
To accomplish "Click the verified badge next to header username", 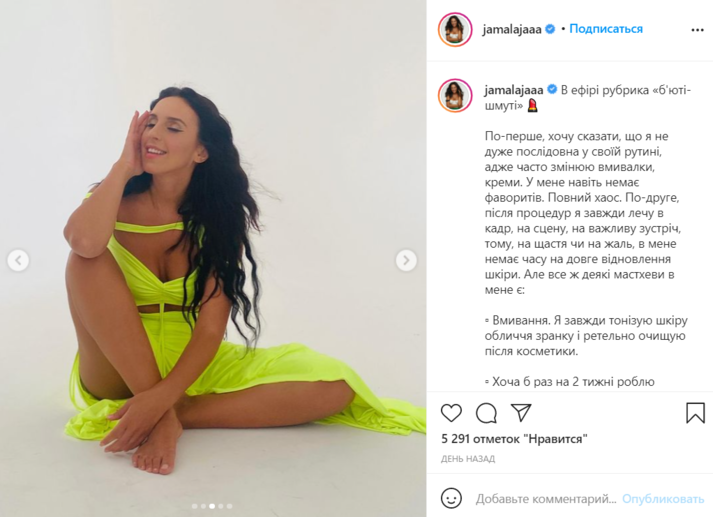I will [x=550, y=29].
